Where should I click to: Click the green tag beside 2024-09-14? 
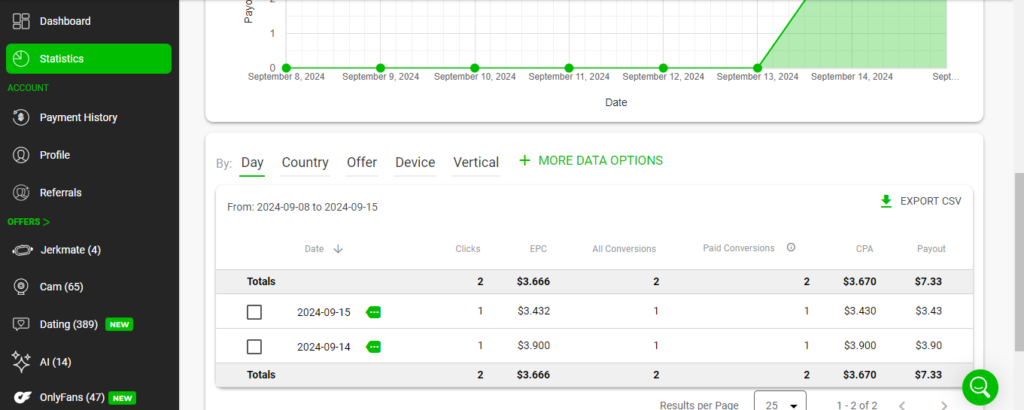[374, 347]
